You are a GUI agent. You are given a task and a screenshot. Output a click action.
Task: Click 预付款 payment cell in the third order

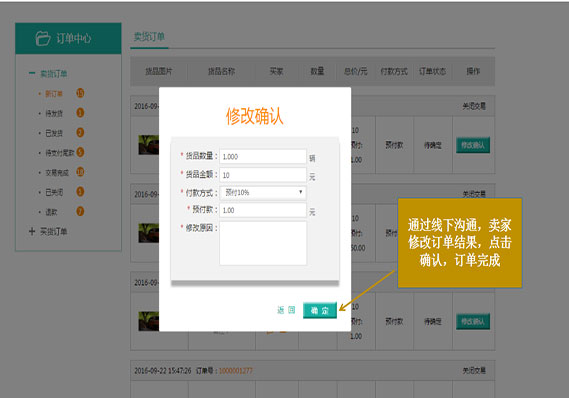pyautogui.click(x=394, y=321)
